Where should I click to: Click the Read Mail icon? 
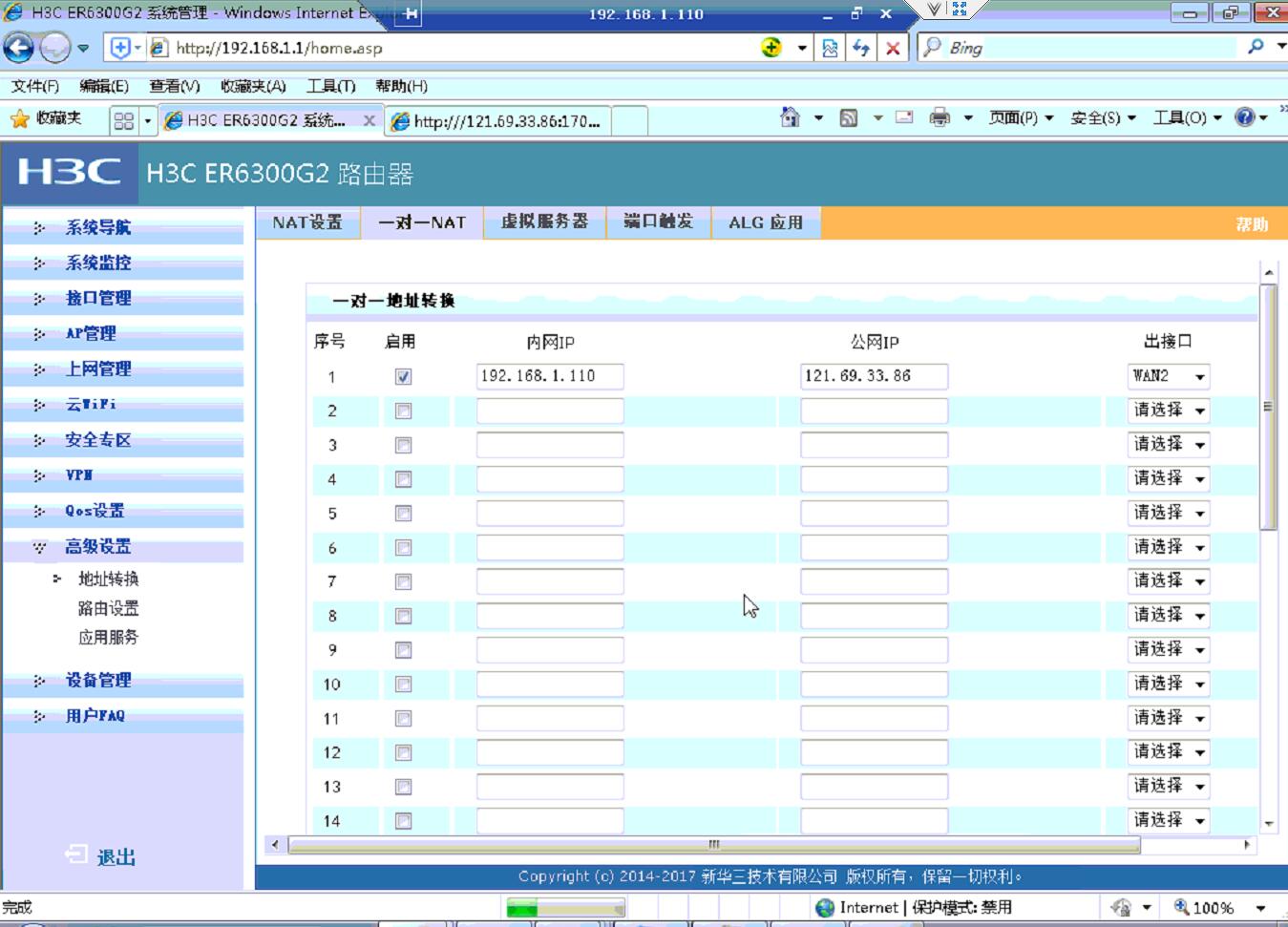tap(903, 117)
